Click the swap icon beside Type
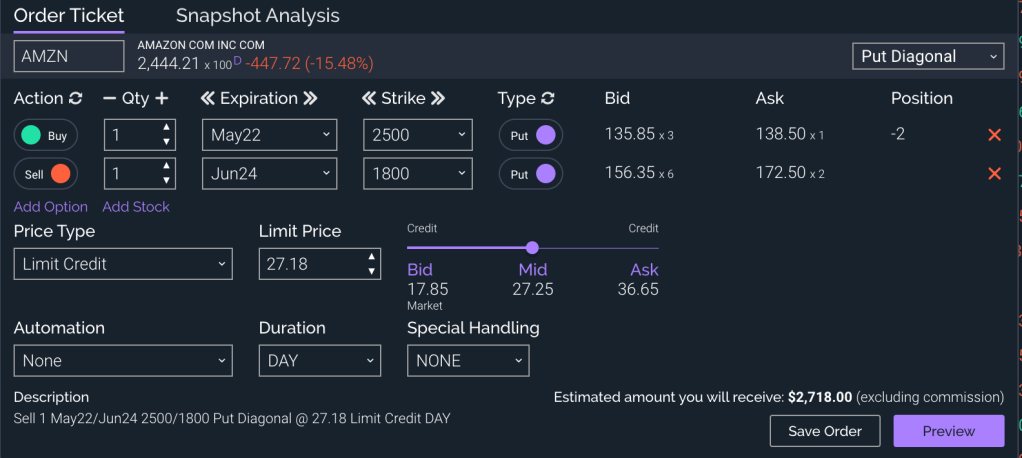 (547, 99)
